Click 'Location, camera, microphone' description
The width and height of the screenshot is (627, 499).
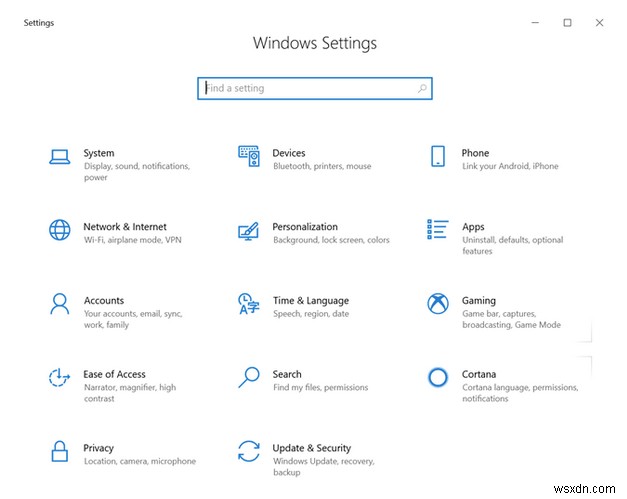(140, 461)
